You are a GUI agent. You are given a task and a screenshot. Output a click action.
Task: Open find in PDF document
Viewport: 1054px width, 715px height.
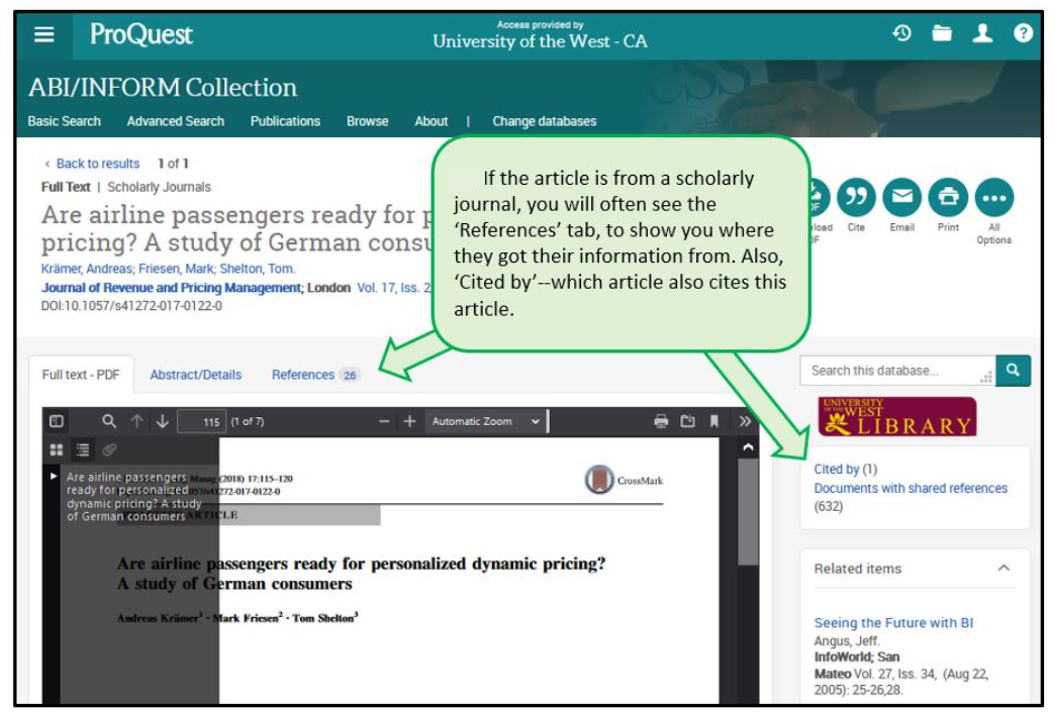(109, 421)
